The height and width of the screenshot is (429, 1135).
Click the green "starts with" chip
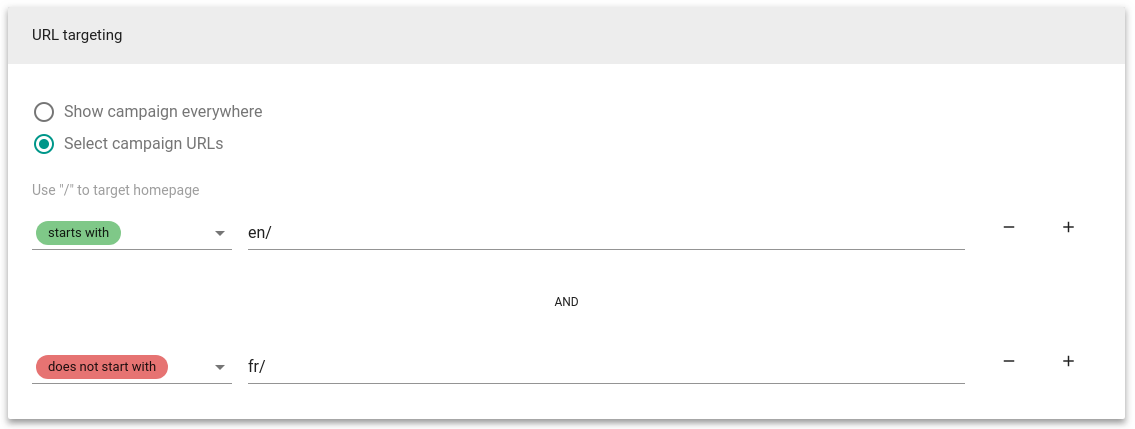tap(78, 233)
